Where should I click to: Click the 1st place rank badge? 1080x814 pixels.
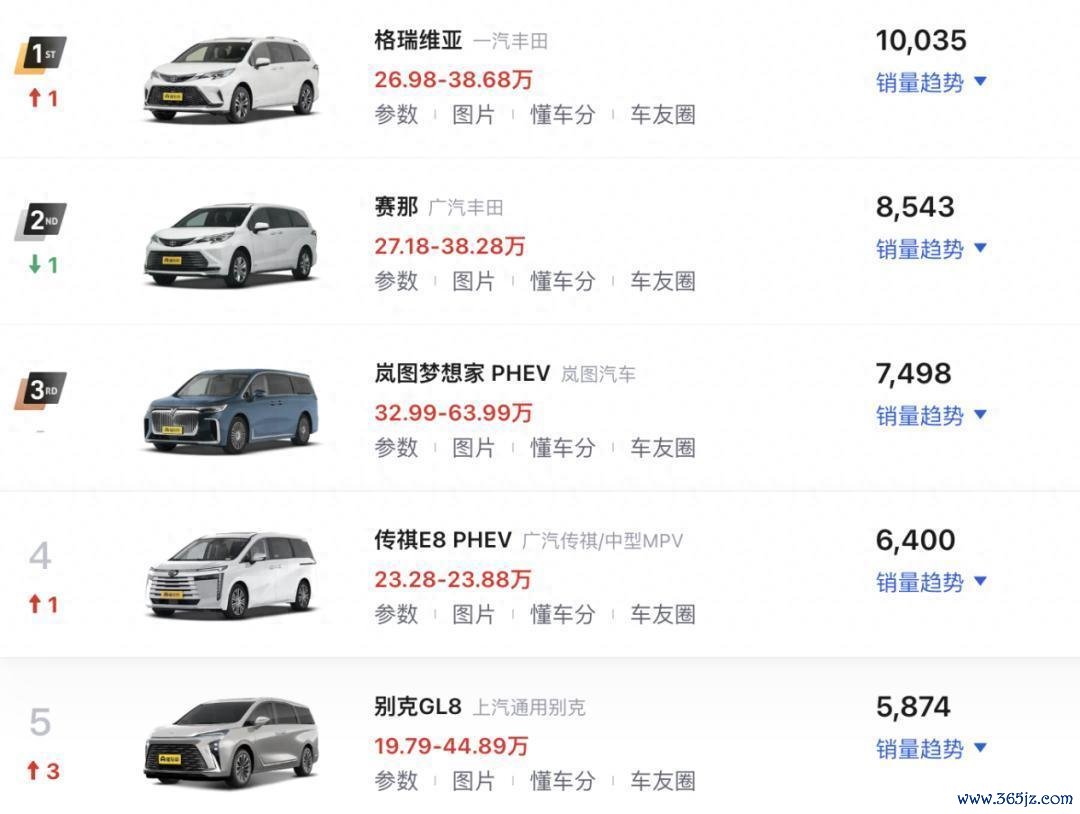41,54
